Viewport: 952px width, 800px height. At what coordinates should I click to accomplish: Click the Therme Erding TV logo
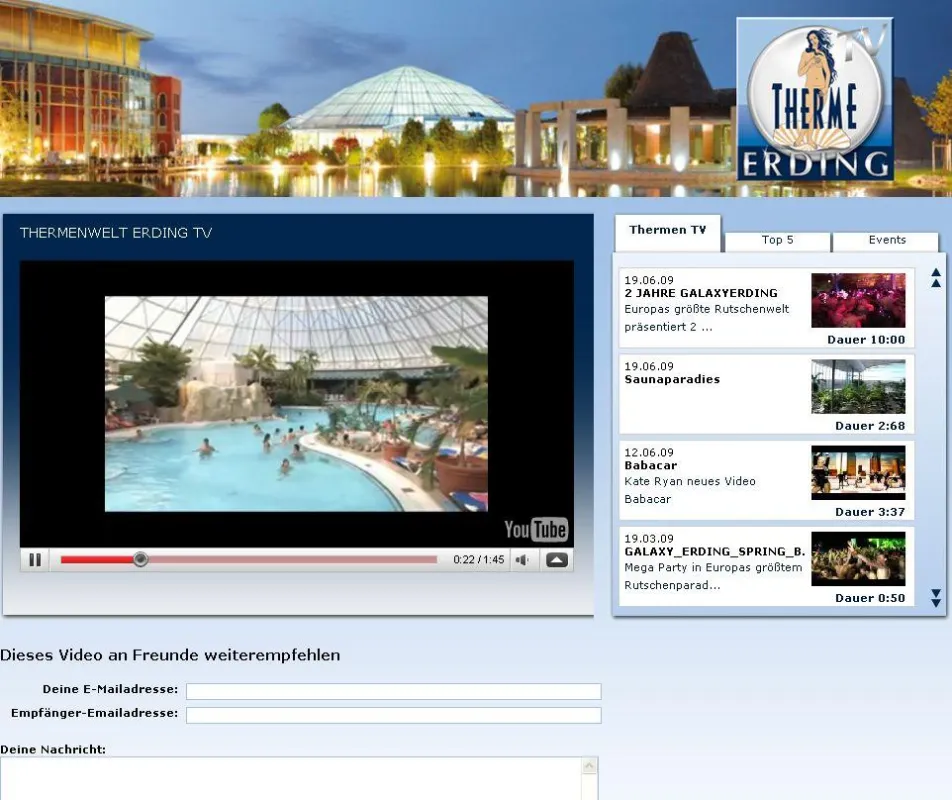(814, 99)
